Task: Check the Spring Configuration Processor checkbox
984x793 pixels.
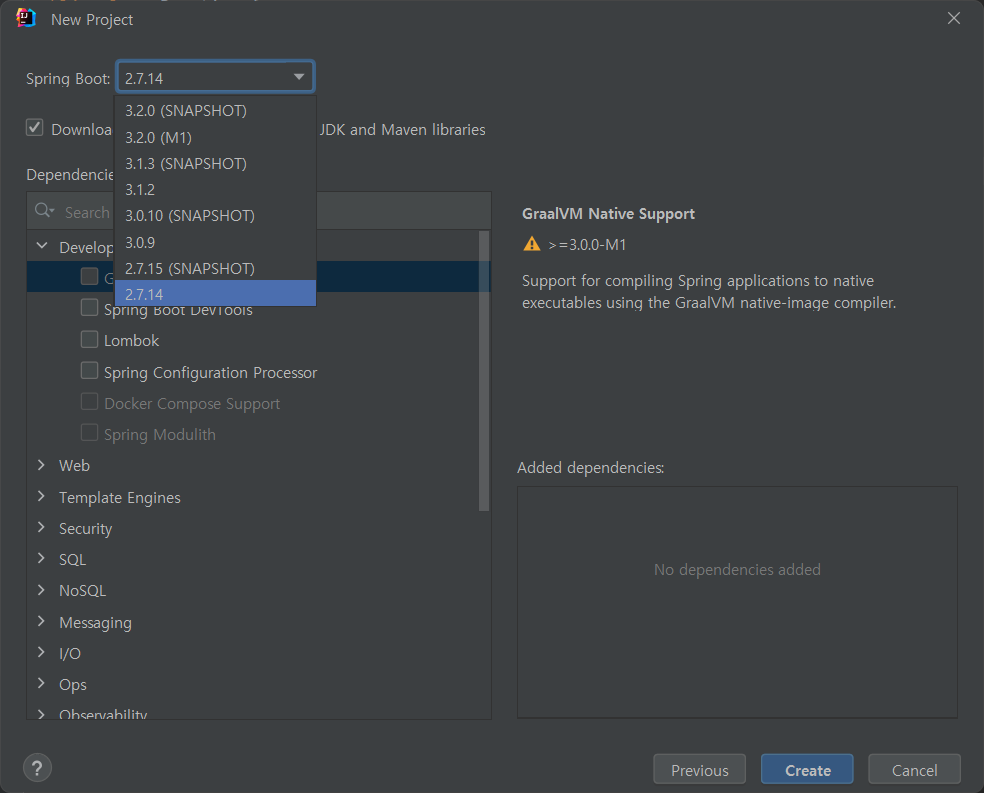Action: (90, 371)
